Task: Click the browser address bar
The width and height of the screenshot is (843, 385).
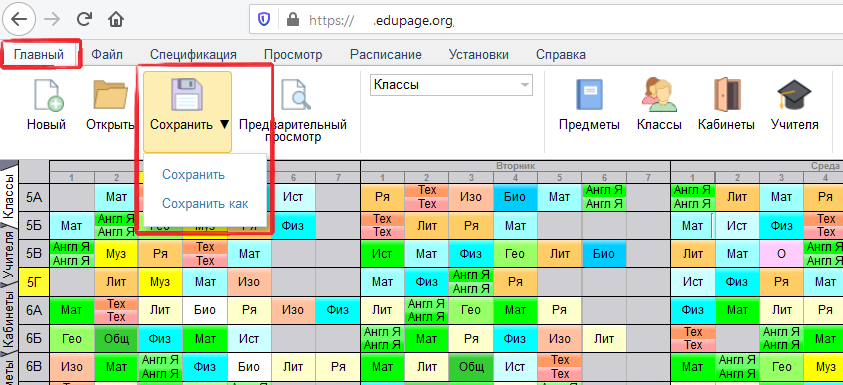Action: click(x=546, y=20)
